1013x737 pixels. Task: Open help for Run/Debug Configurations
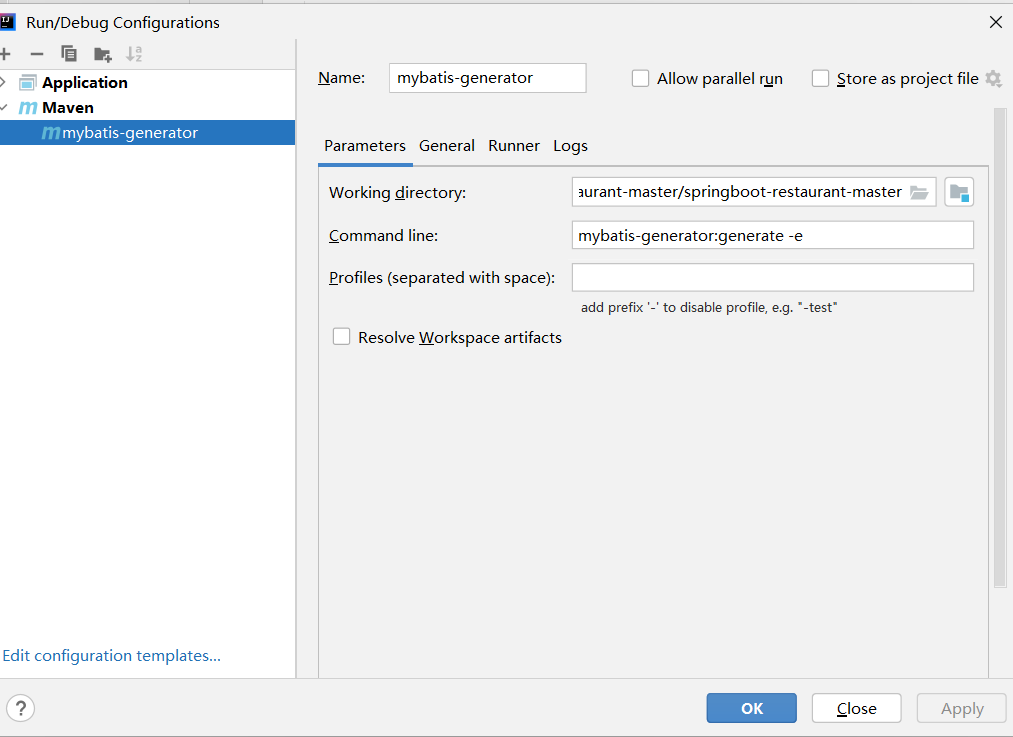click(21, 709)
